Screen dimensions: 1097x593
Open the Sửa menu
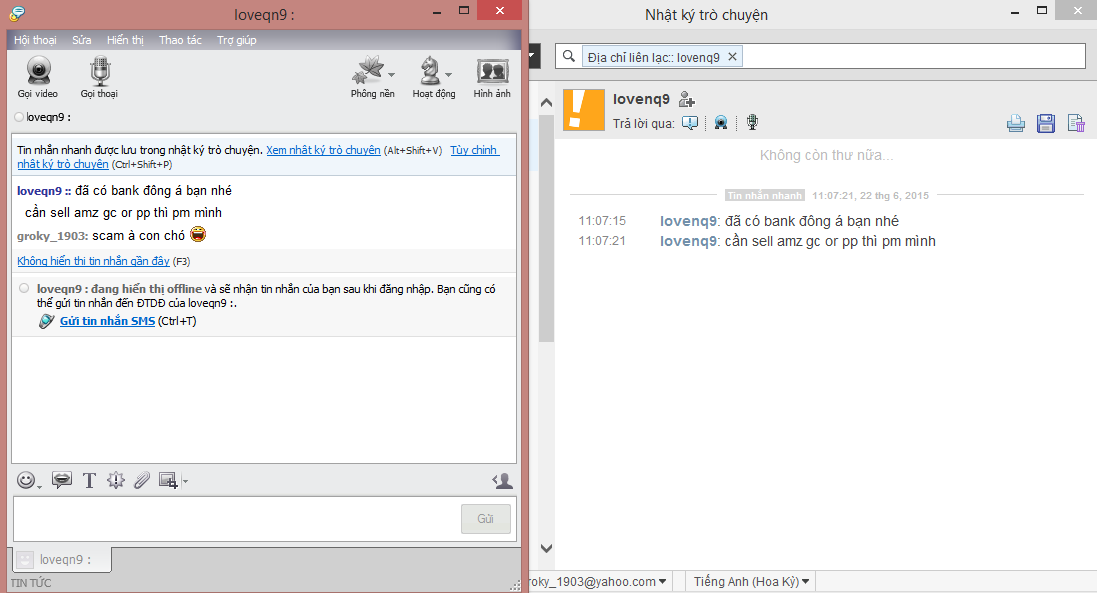[82, 40]
